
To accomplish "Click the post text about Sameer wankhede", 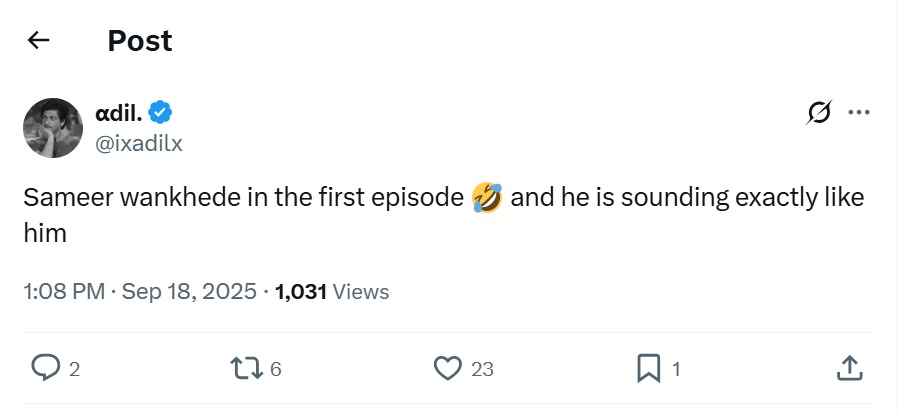I will pos(240,198).
